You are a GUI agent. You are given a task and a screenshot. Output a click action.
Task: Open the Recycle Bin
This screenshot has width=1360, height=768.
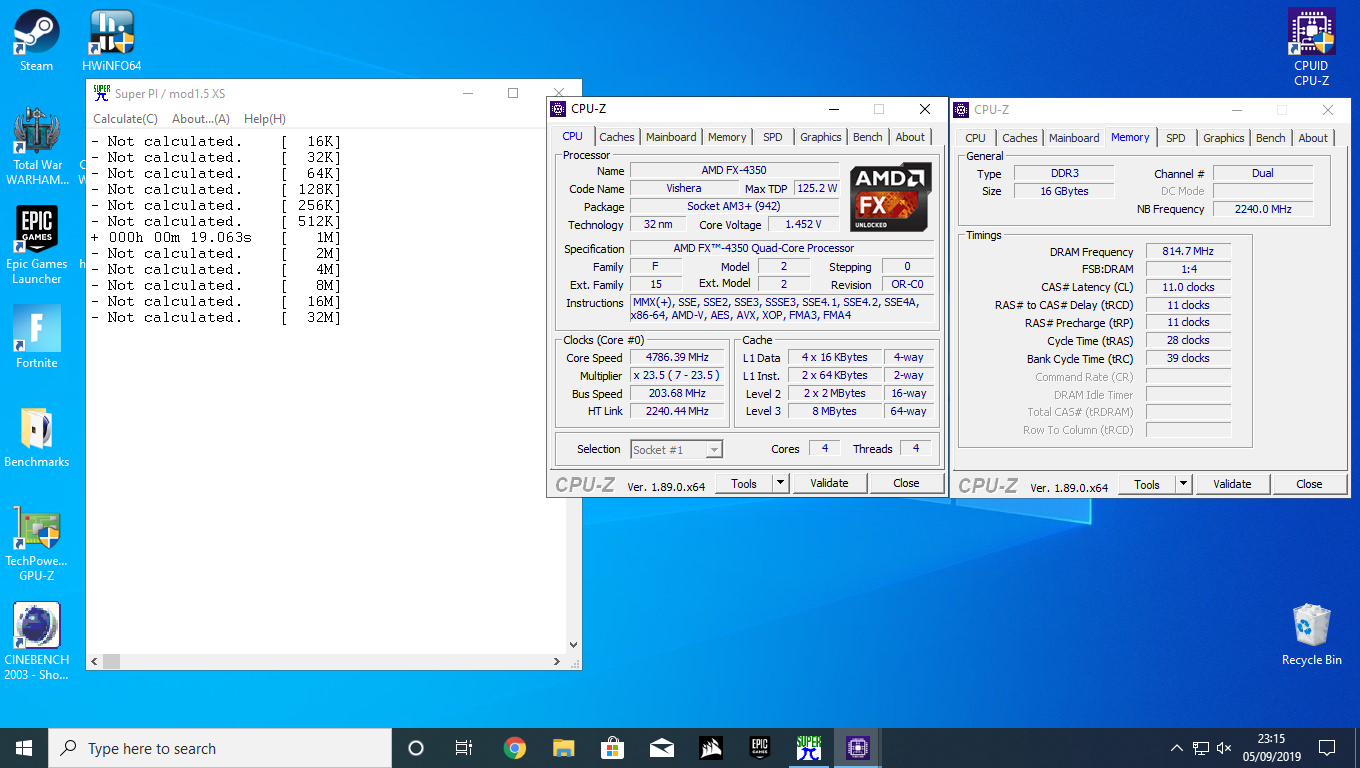pyautogui.click(x=1311, y=634)
